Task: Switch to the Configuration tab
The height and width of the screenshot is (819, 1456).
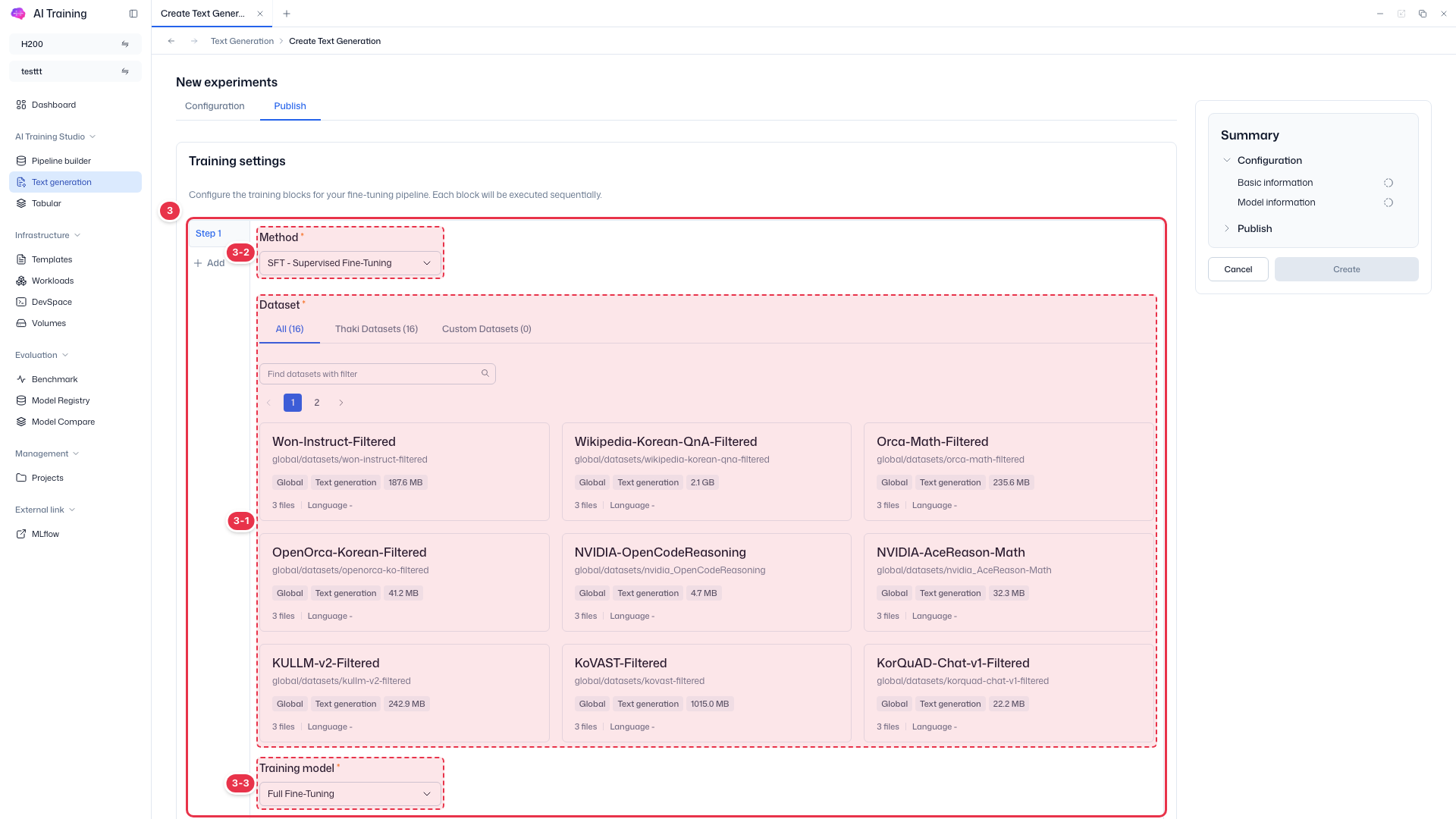Action: click(215, 106)
